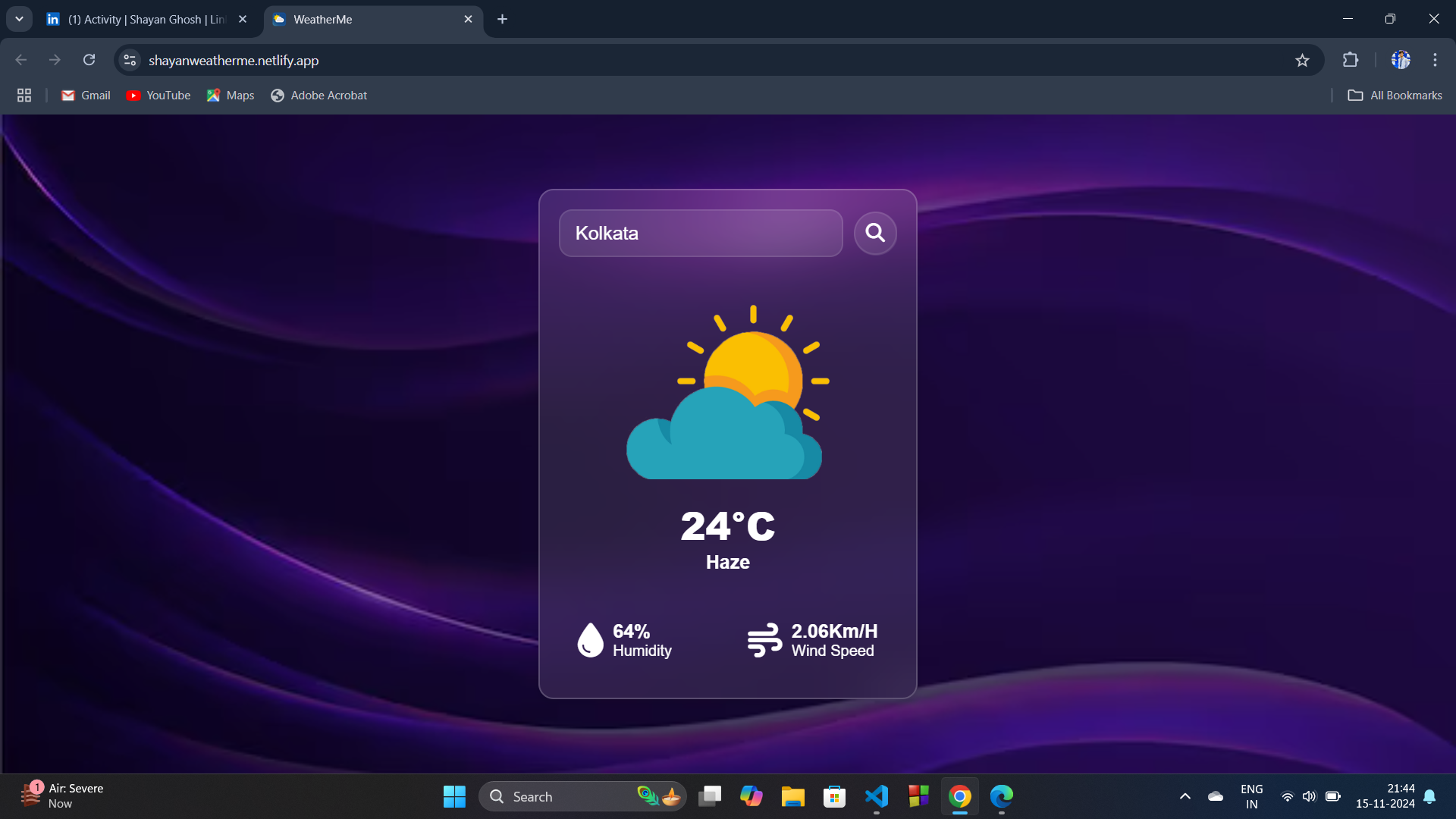
Task: Open the All Bookmarks folder
Action: point(1395,96)
